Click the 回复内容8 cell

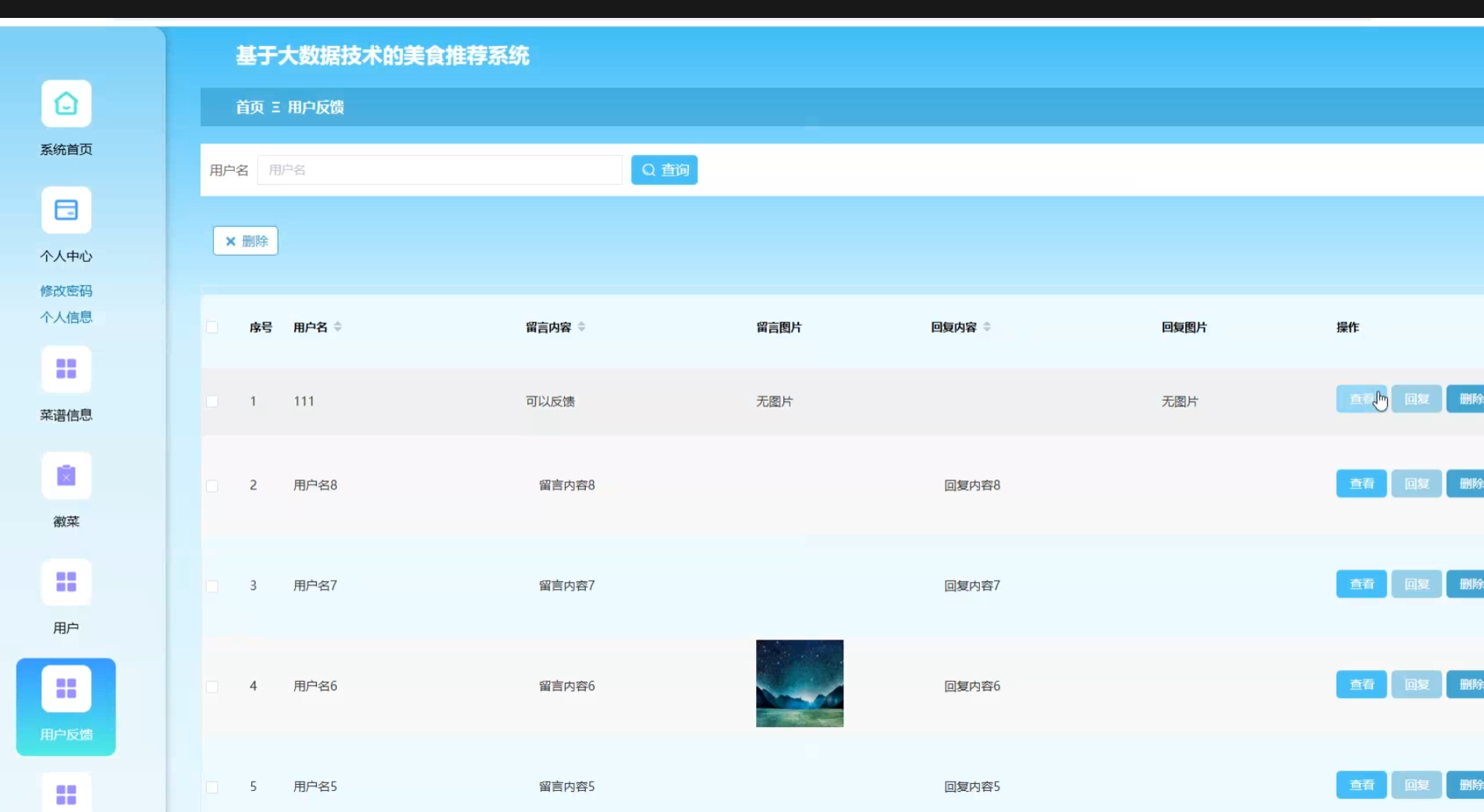click(x=972, y=485)
